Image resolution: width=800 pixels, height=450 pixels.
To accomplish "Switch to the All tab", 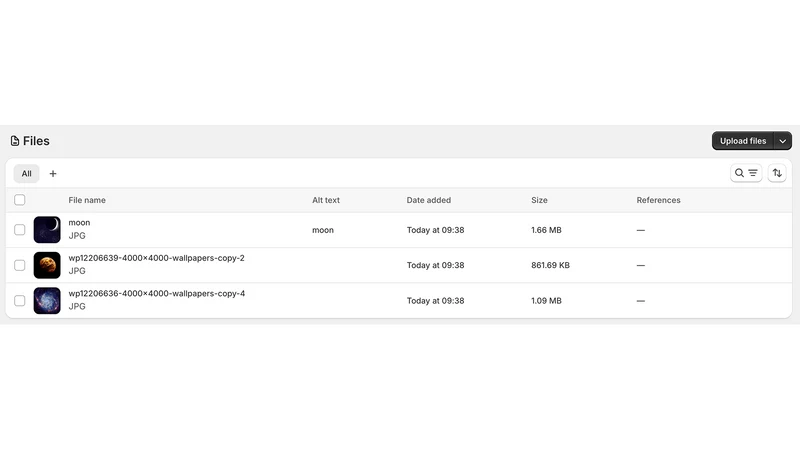I will coord(27,173).
